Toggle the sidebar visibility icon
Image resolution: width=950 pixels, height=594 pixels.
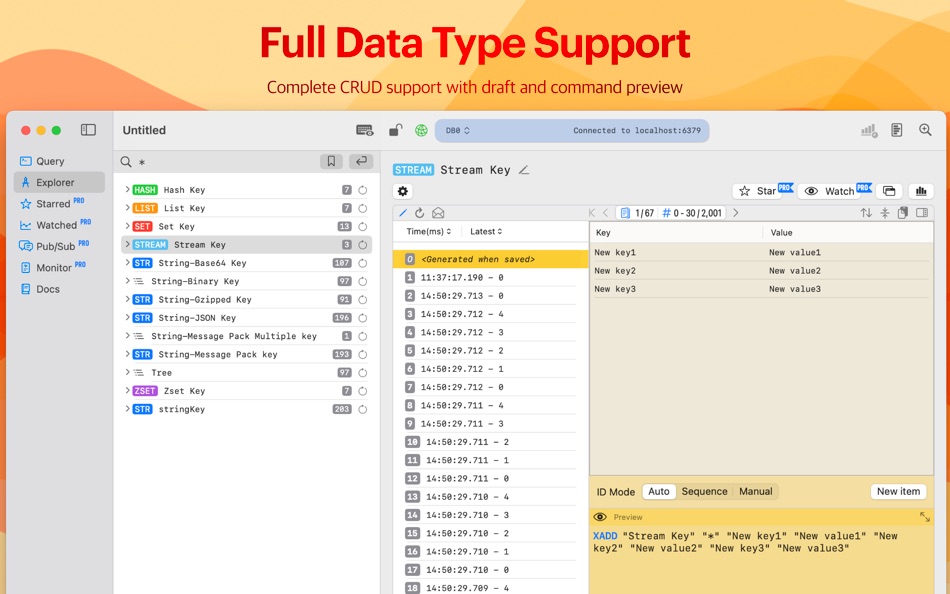tap(88, 130)
